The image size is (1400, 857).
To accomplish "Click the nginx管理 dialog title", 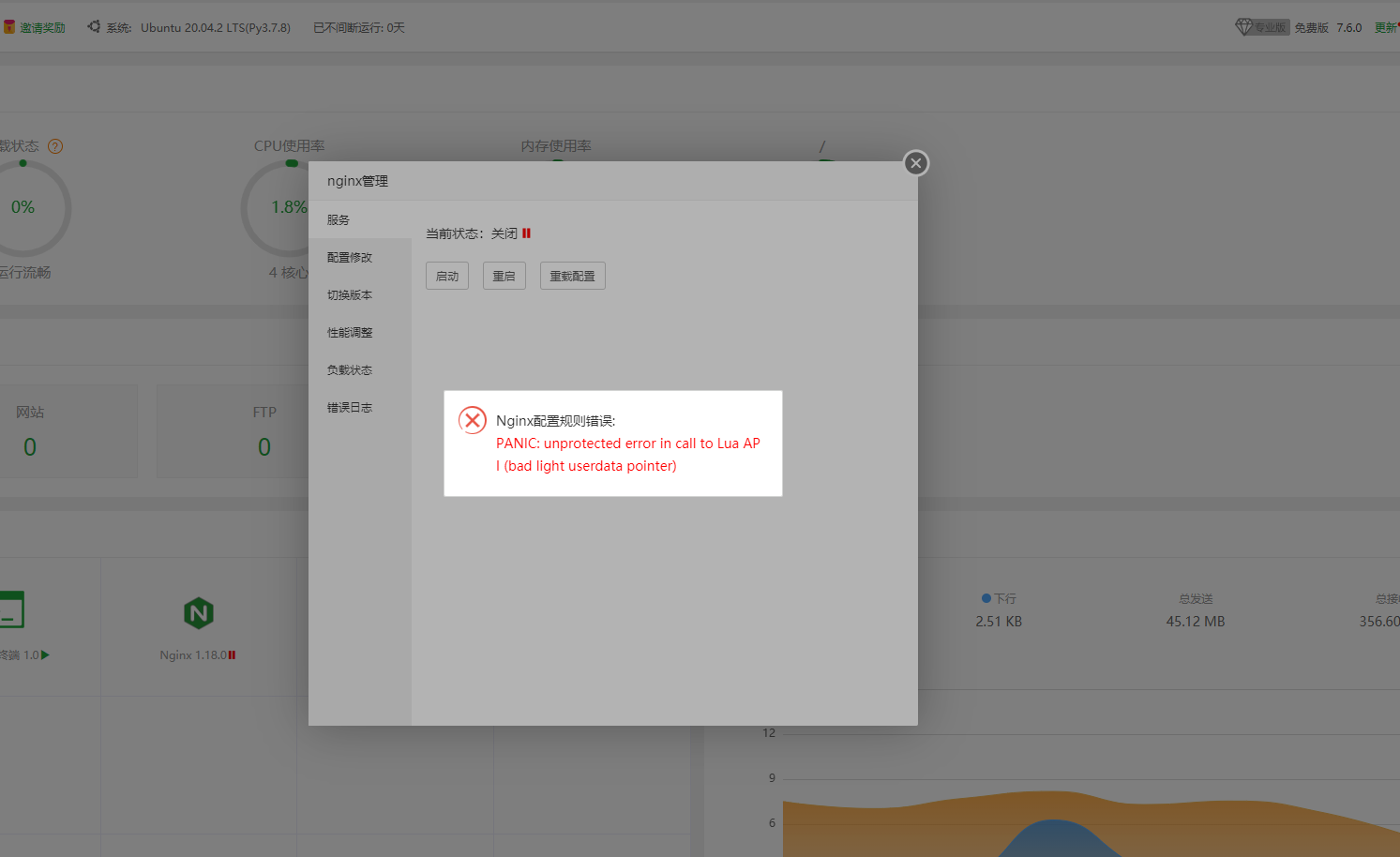I will 357,181.
